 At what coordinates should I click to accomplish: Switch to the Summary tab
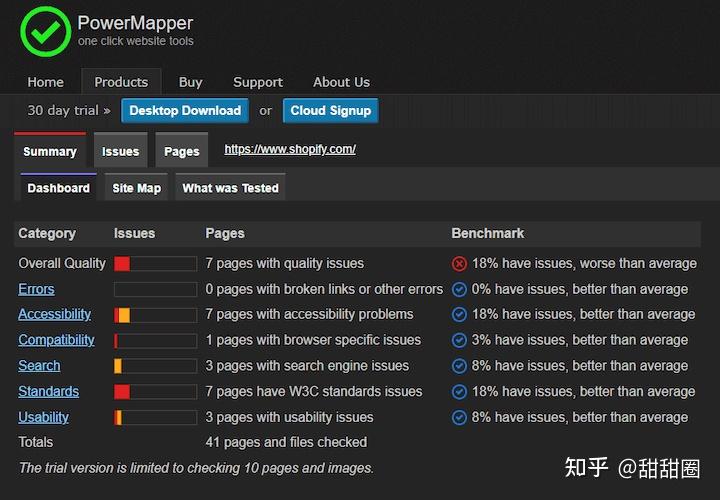click(x=50, y=151)
